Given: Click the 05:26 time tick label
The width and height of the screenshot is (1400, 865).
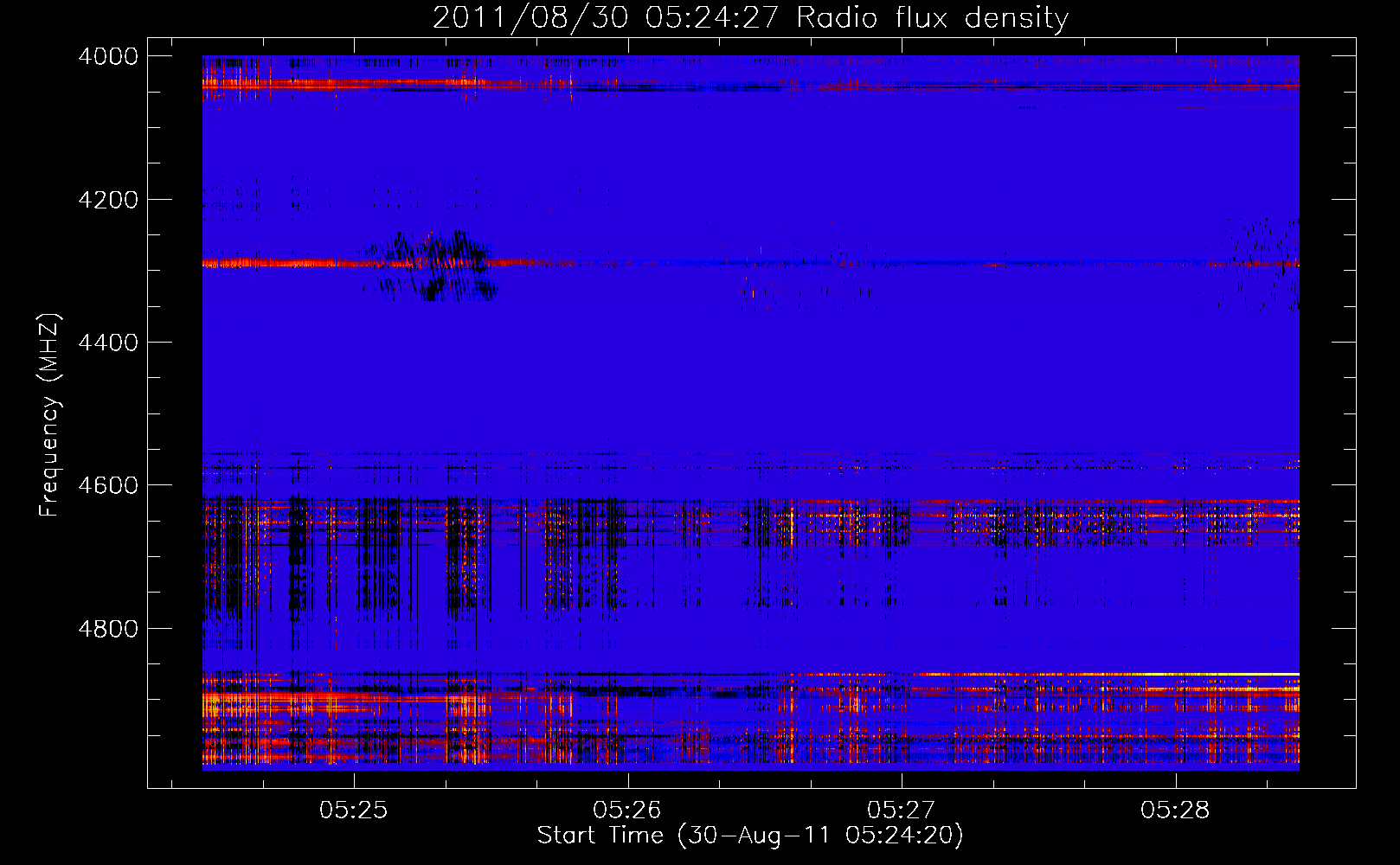Looking at the screenshot, I should click(x=627, y=811).
